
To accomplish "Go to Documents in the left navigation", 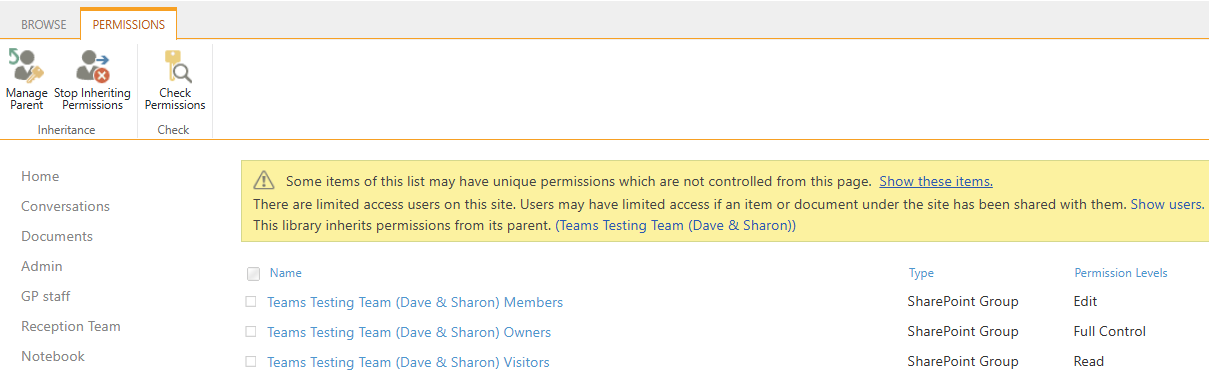I will (57, 236).
